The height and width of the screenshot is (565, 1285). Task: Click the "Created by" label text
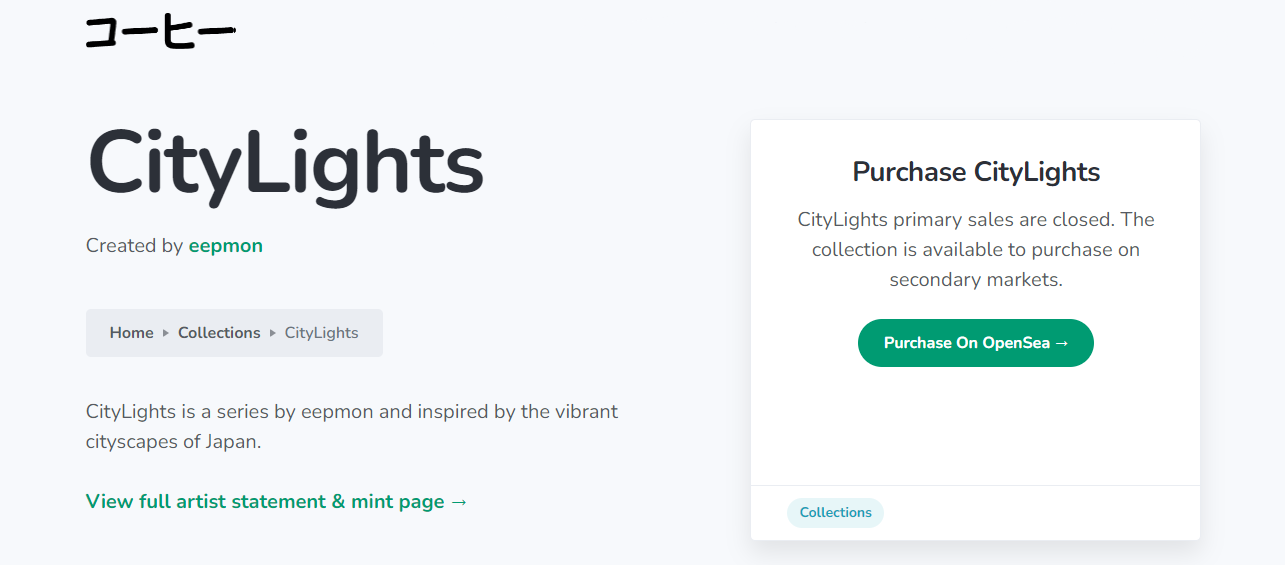pos(134,246)
